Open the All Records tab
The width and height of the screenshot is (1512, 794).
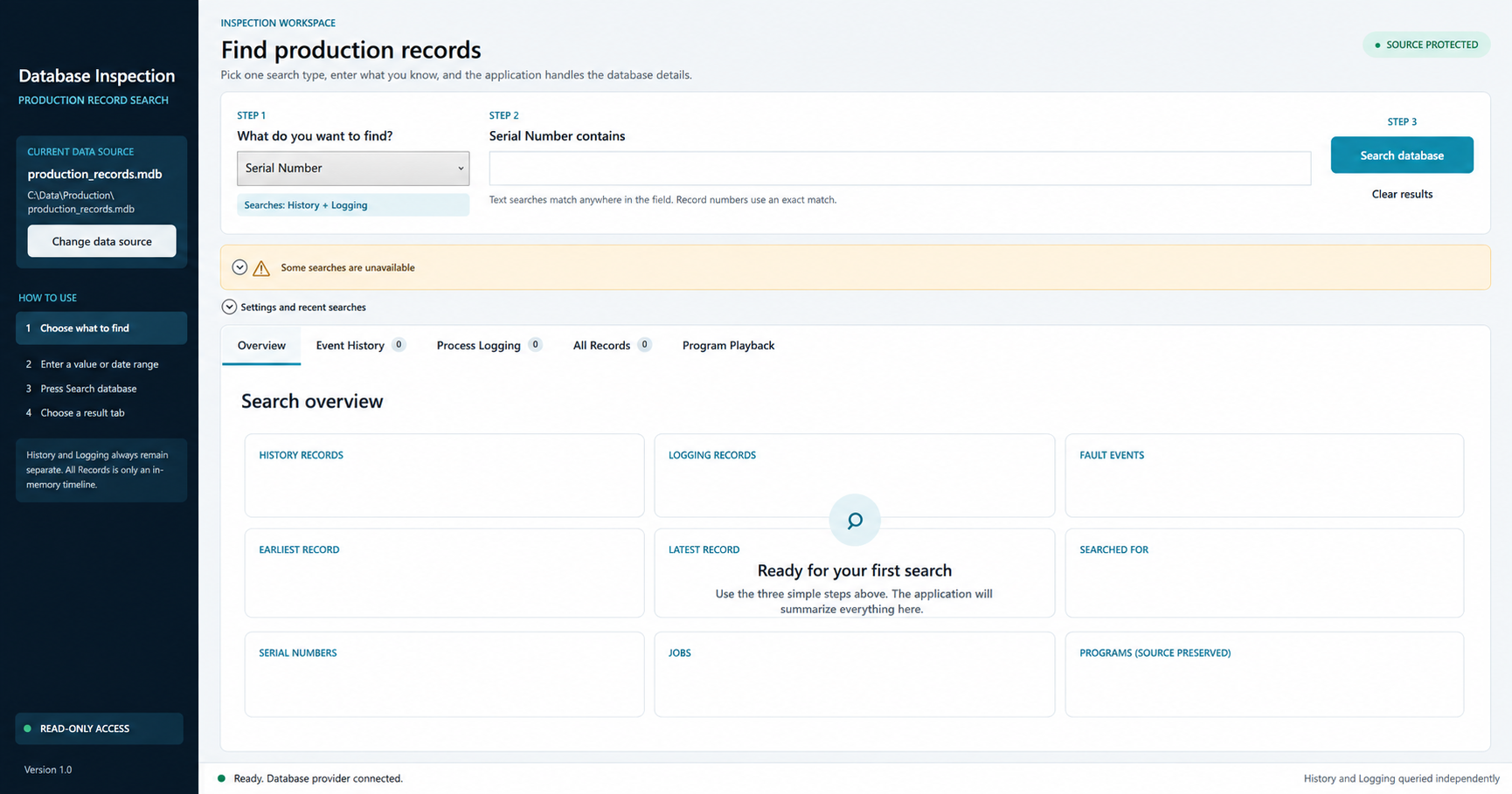[x=612, y=346]
